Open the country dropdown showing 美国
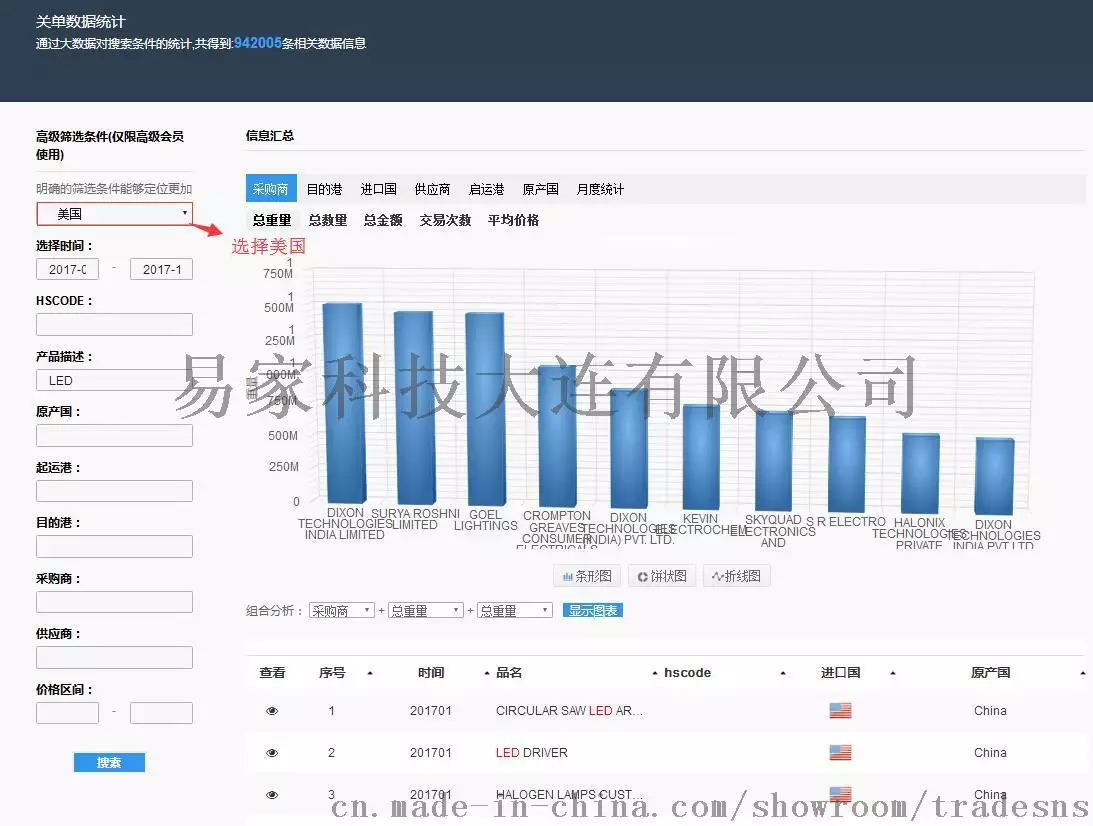 tap(114, 214)
